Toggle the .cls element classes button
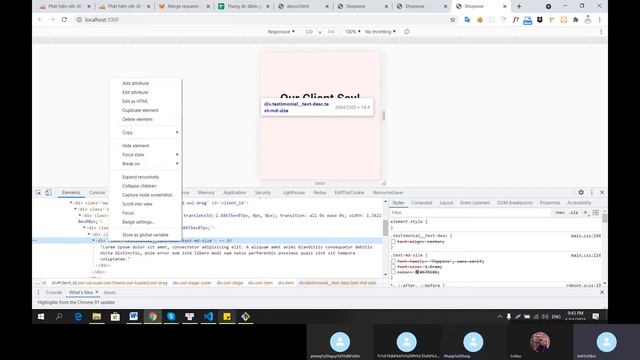The height and width of the screenshot is (360, 640). (573, 213)
